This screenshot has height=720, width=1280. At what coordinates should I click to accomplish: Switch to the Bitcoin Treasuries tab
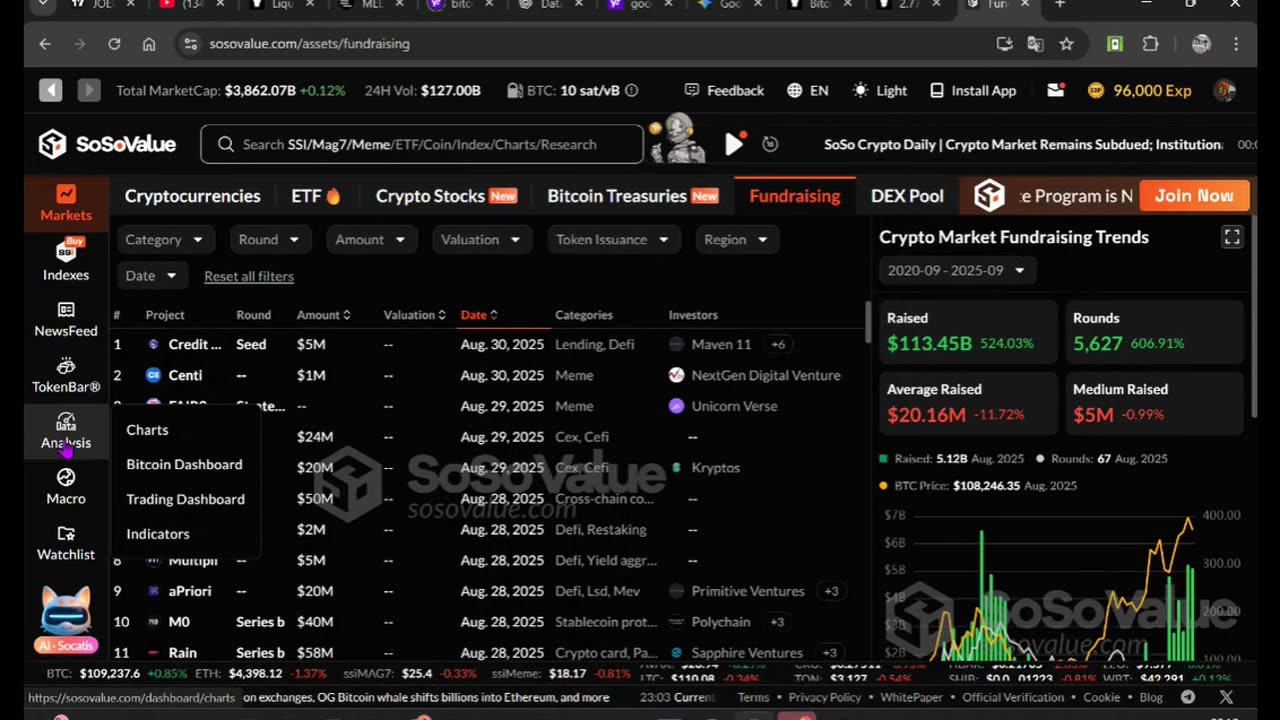633,196
